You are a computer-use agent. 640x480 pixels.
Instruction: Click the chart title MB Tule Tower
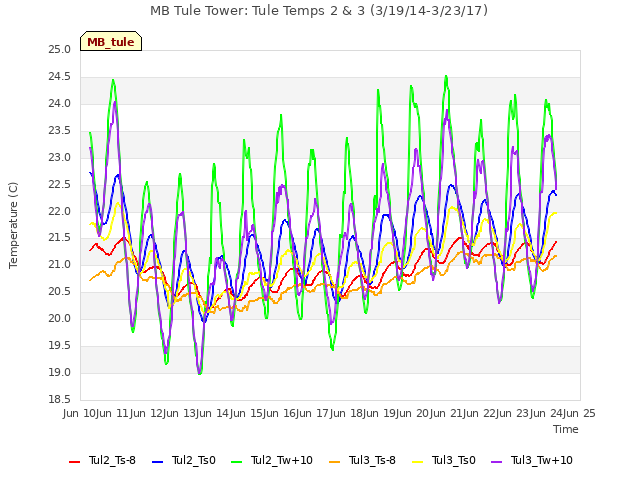click(x=319, y=10)
